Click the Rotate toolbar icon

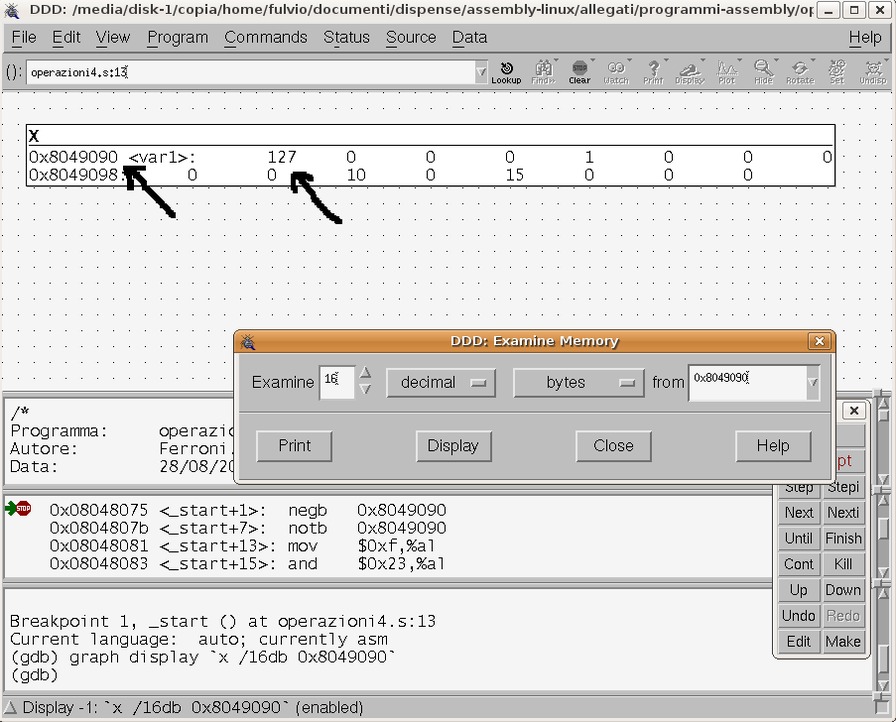[x=800, y=73]
